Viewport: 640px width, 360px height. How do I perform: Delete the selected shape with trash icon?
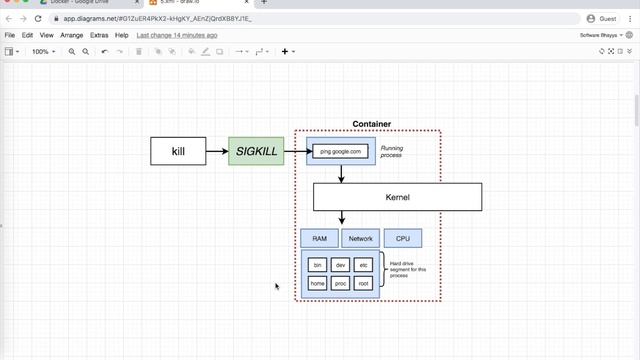[x=139, y=52]
